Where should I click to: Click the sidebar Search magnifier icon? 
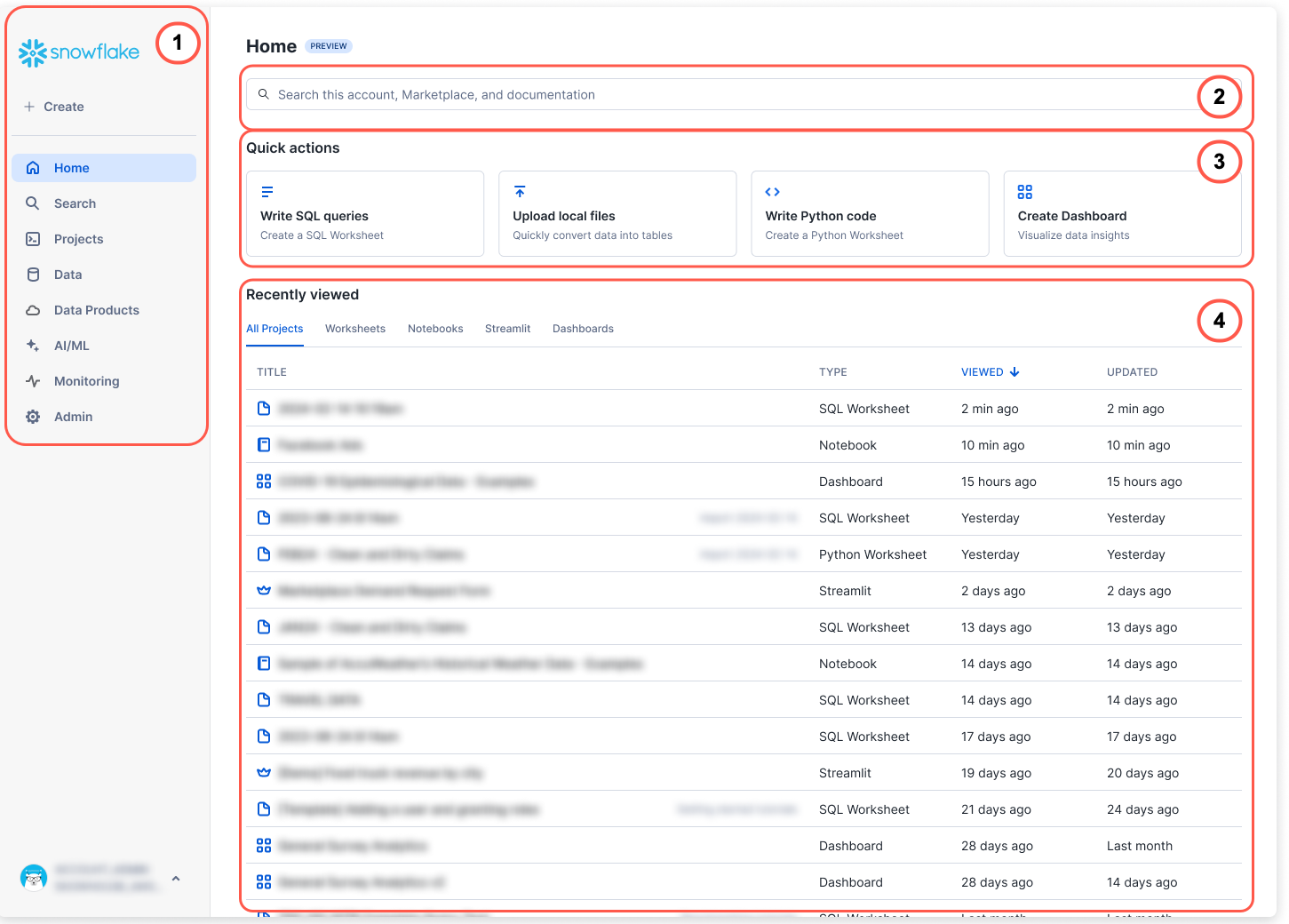(x=33, y=203)
